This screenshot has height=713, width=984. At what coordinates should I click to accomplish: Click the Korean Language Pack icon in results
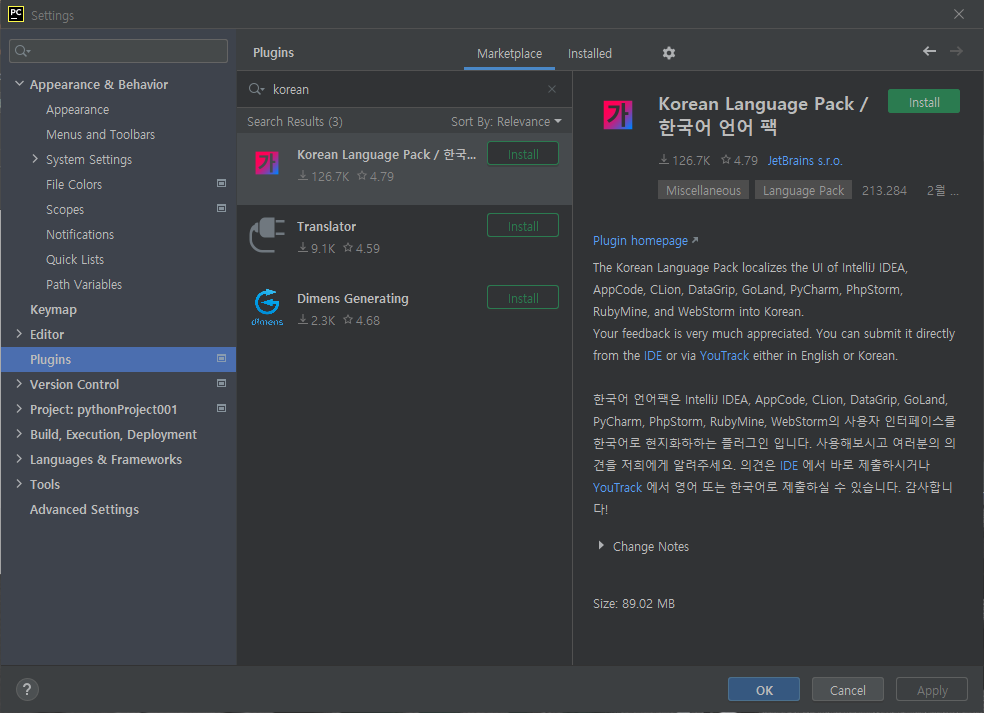click(x=267, y=163)
